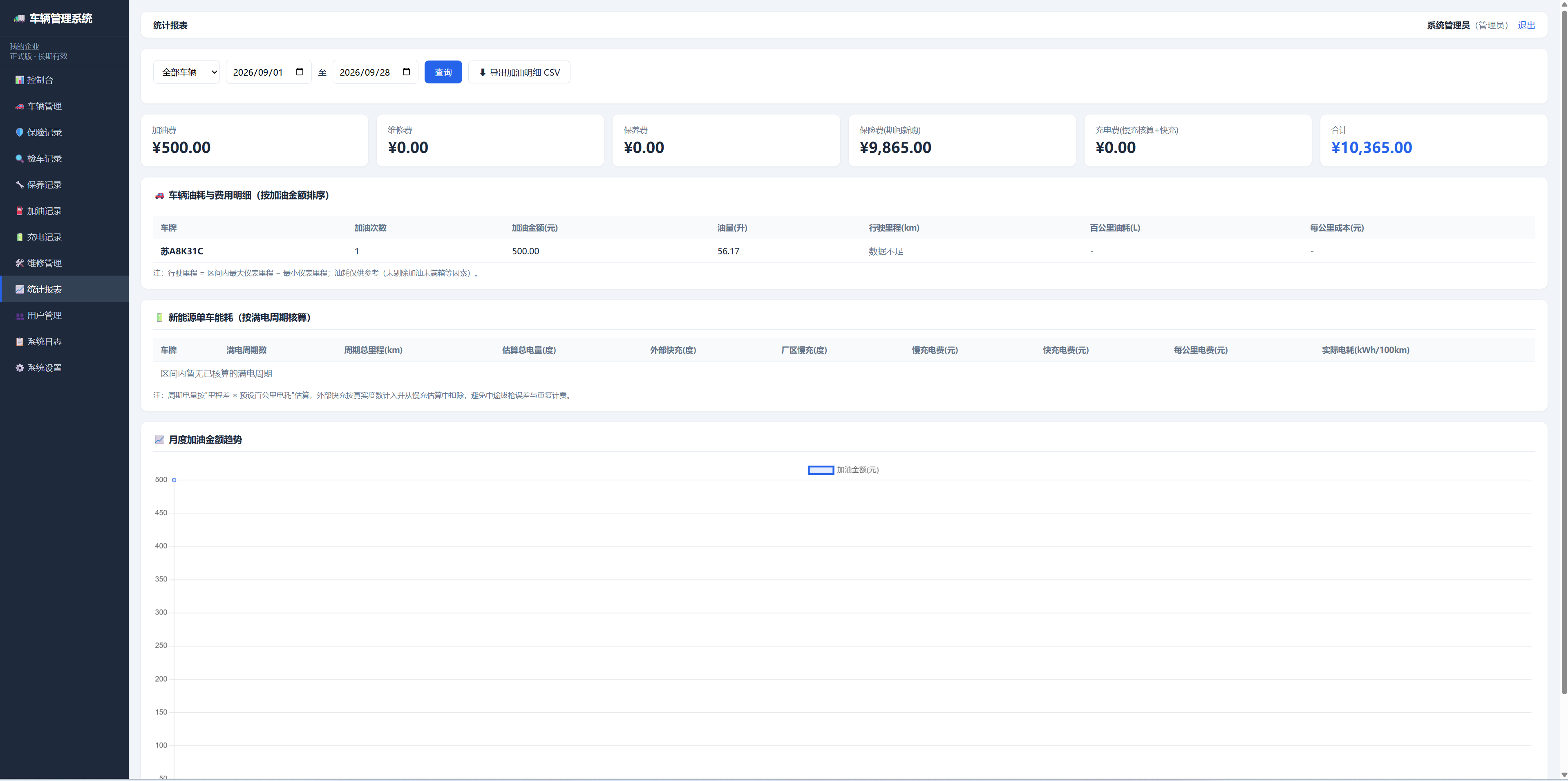The height and width of the screenshot is (781, 1568).
Task: Click the 系统管理员 username text
Action: point(1448,25)
